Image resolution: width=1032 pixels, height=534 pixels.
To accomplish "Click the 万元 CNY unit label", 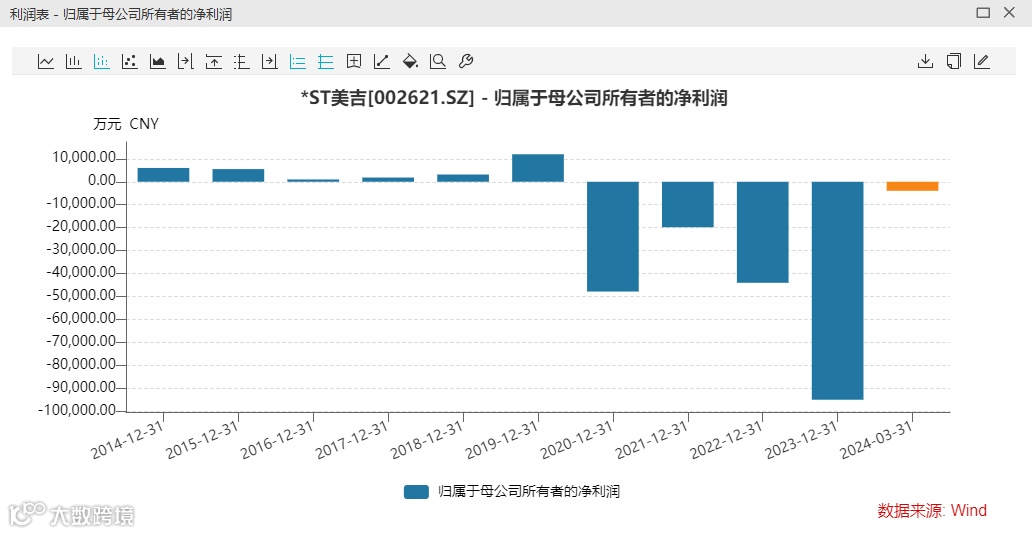I will click(126, 124).
